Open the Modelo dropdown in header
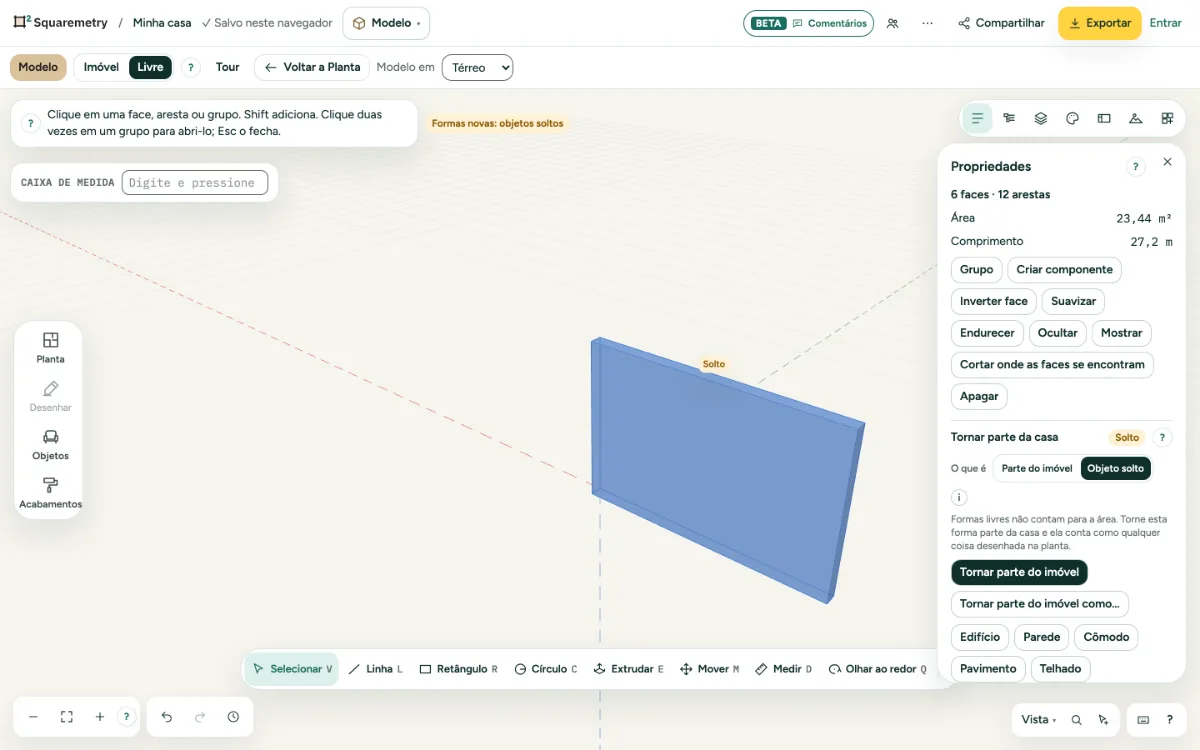Image resolution: width=1200 pixels, height=750 pixels. (x=386, y=23)
